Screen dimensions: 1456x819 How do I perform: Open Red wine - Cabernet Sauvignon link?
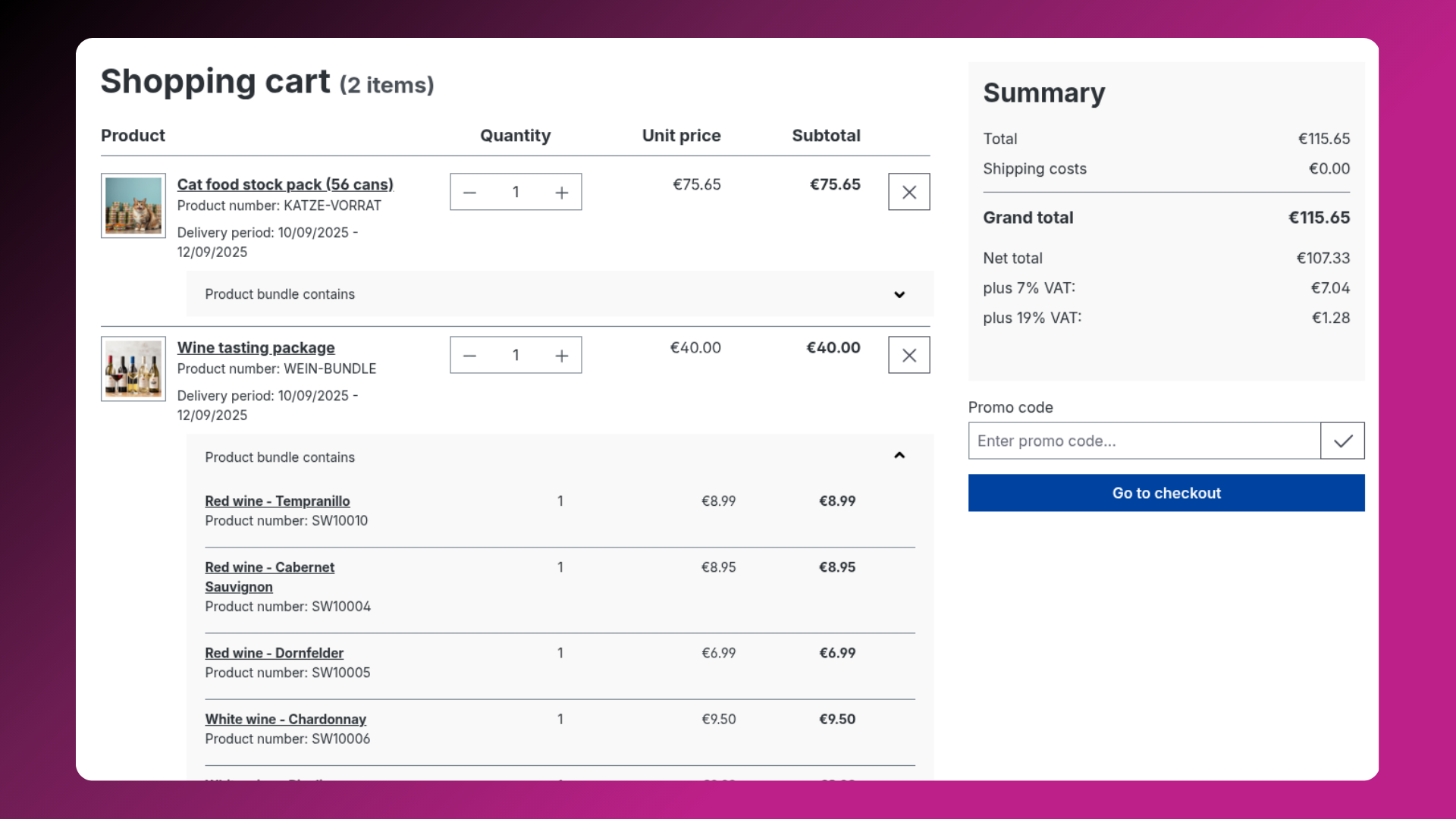269,567
